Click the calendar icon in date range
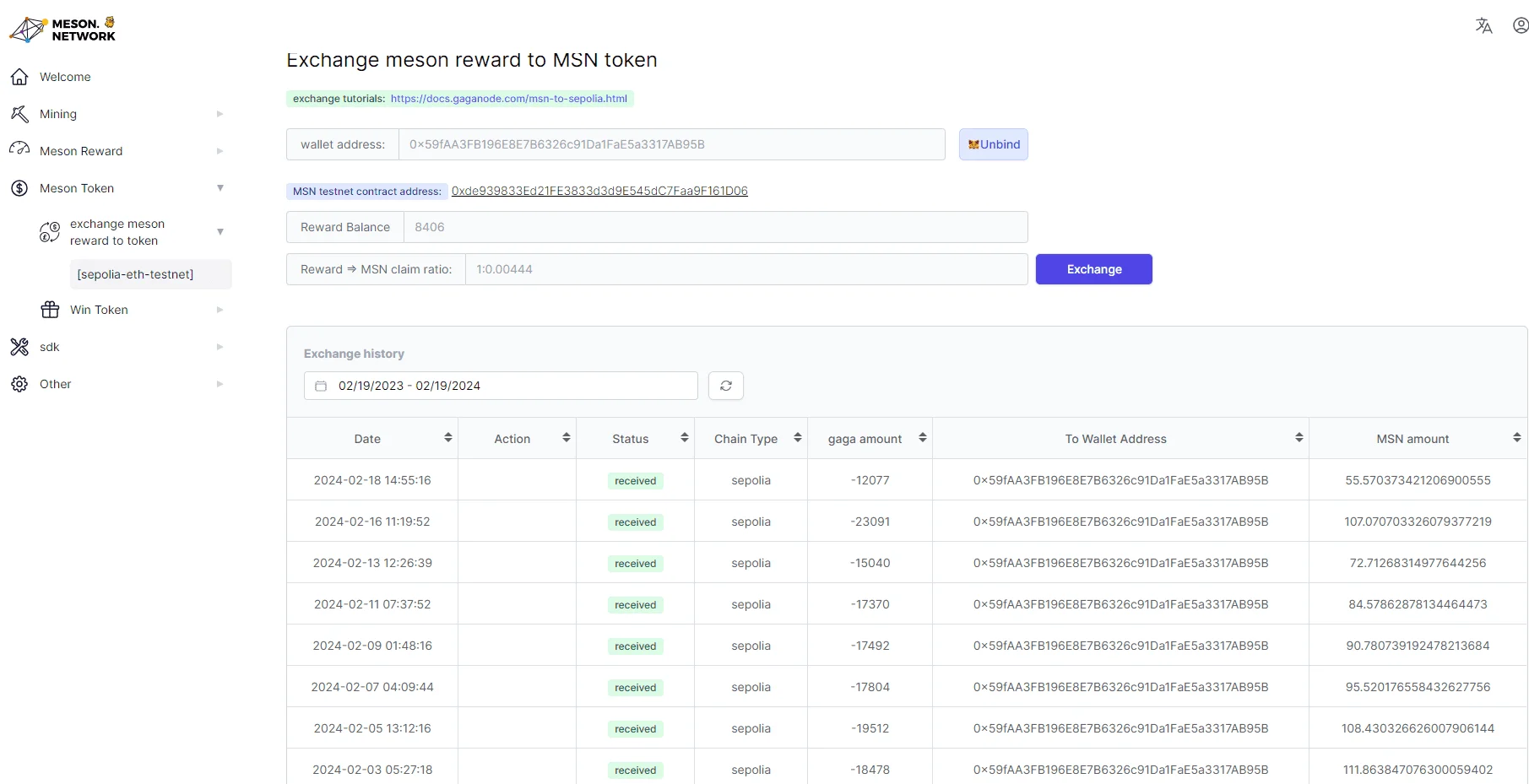Viewport: 1529px width, 784px height. point(321,386)
